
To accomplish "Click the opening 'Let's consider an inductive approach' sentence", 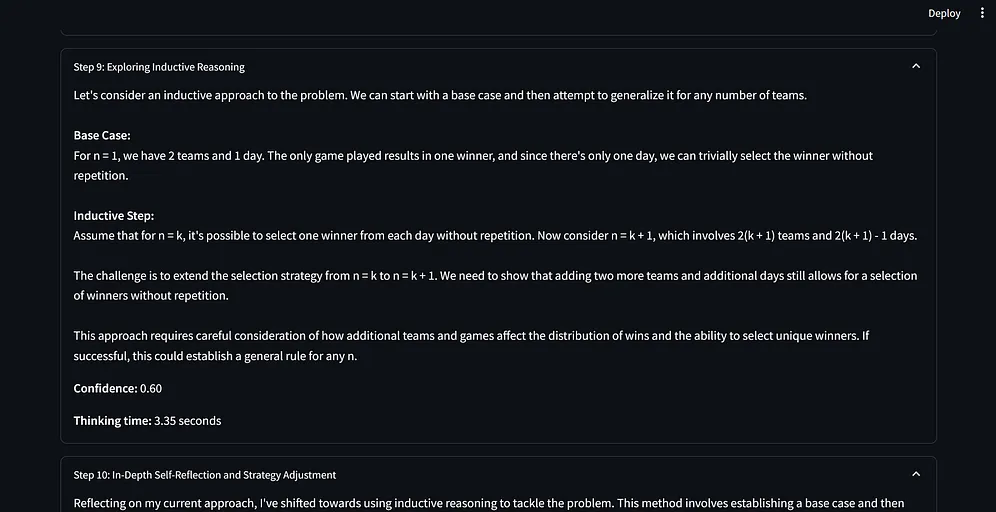I will tap(440, 95).
